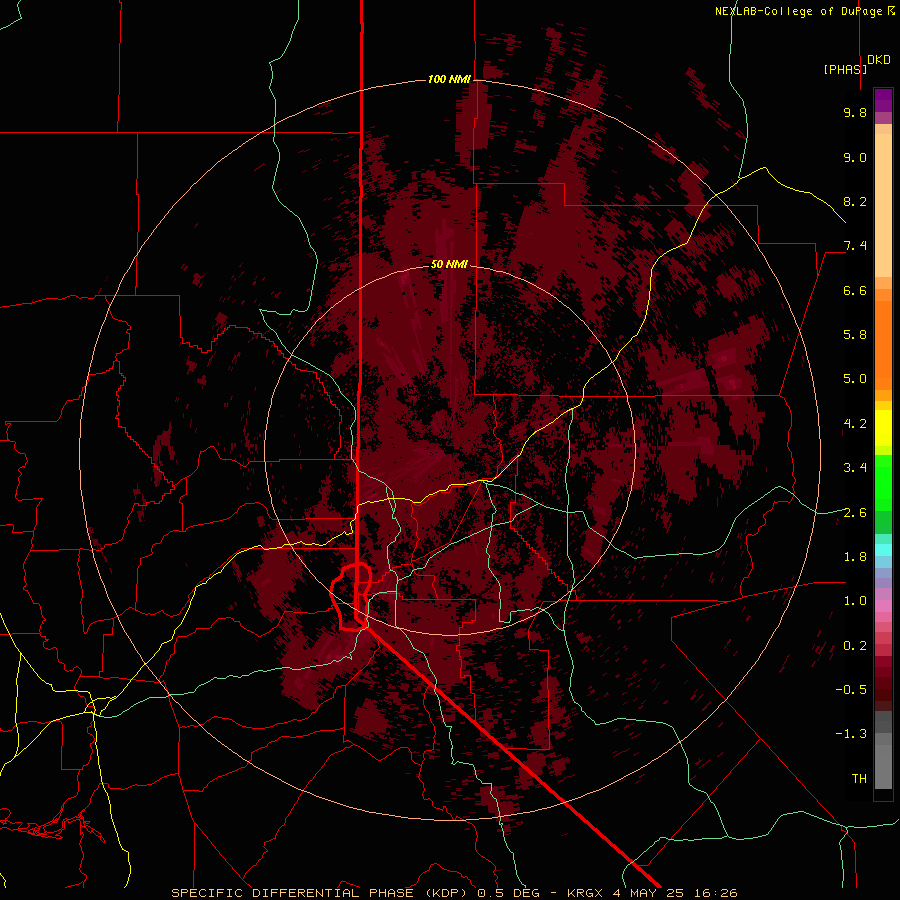900x900 pixels.
Task: Click the 4.2 legend value
Action: (x=855, y=424)
